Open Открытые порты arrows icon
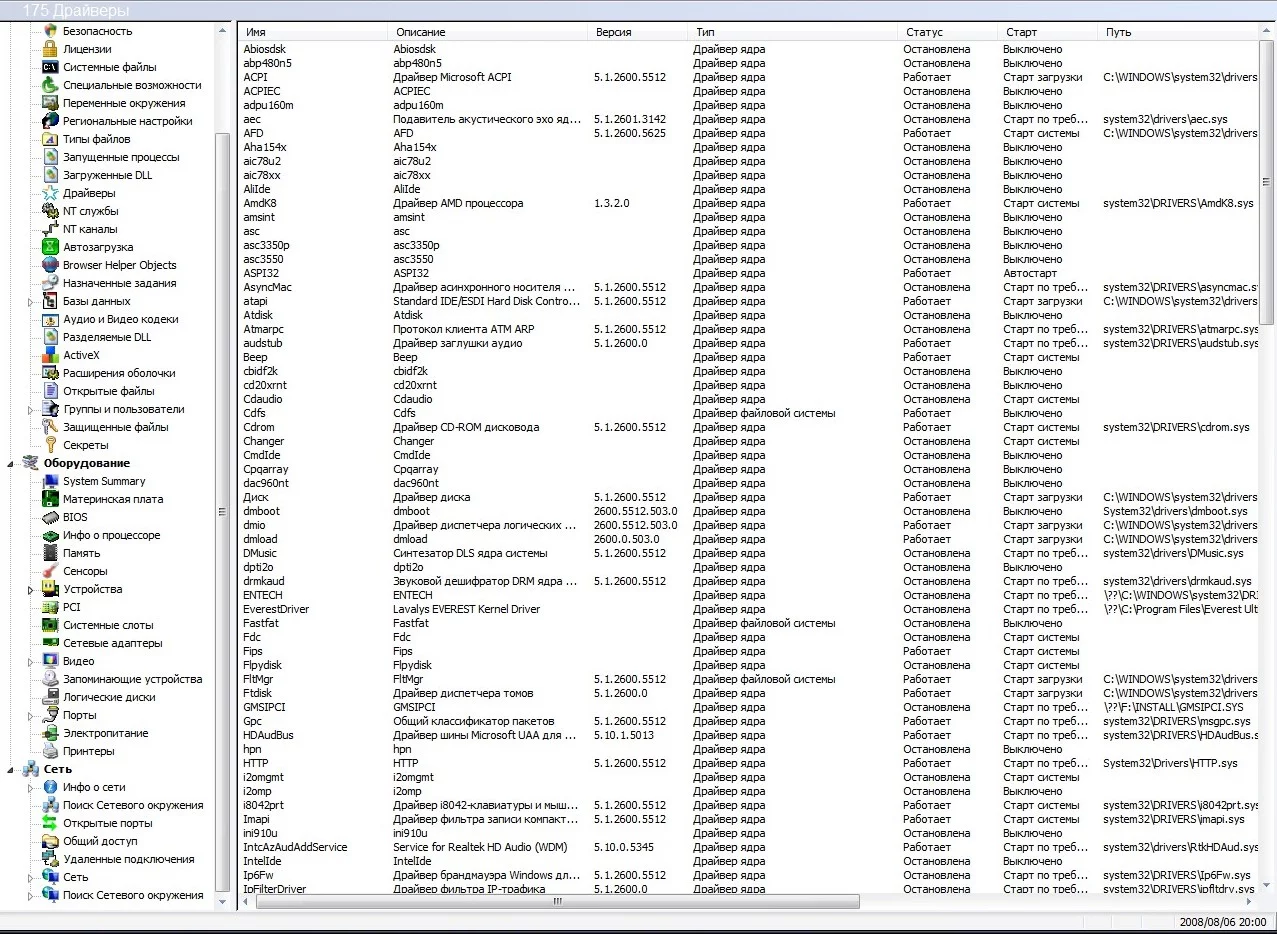This screenshot has width=1277, height=934. tap(50, 823)
